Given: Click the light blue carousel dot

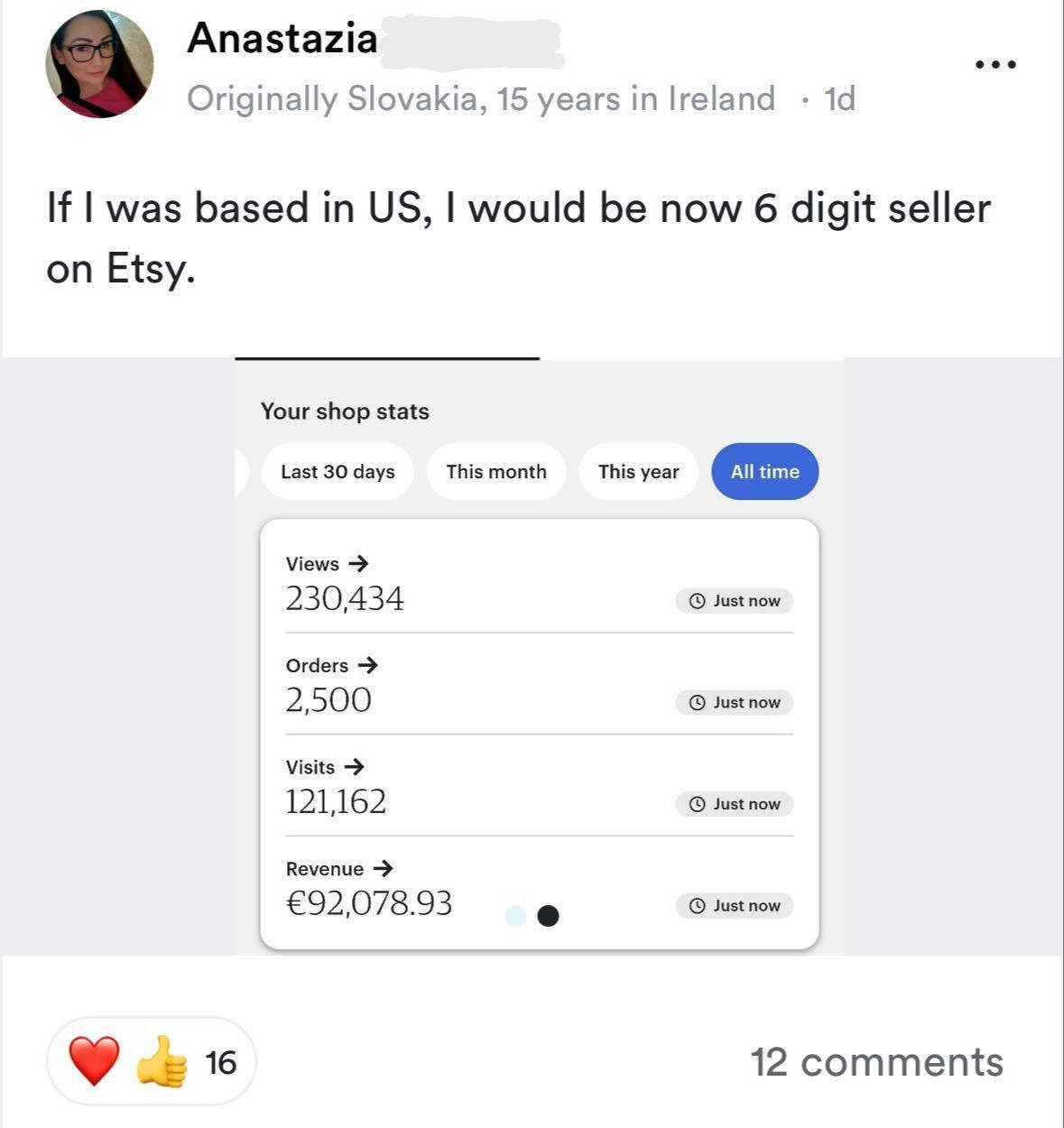Looking at the screenshot, I should (x=515, y=916).
